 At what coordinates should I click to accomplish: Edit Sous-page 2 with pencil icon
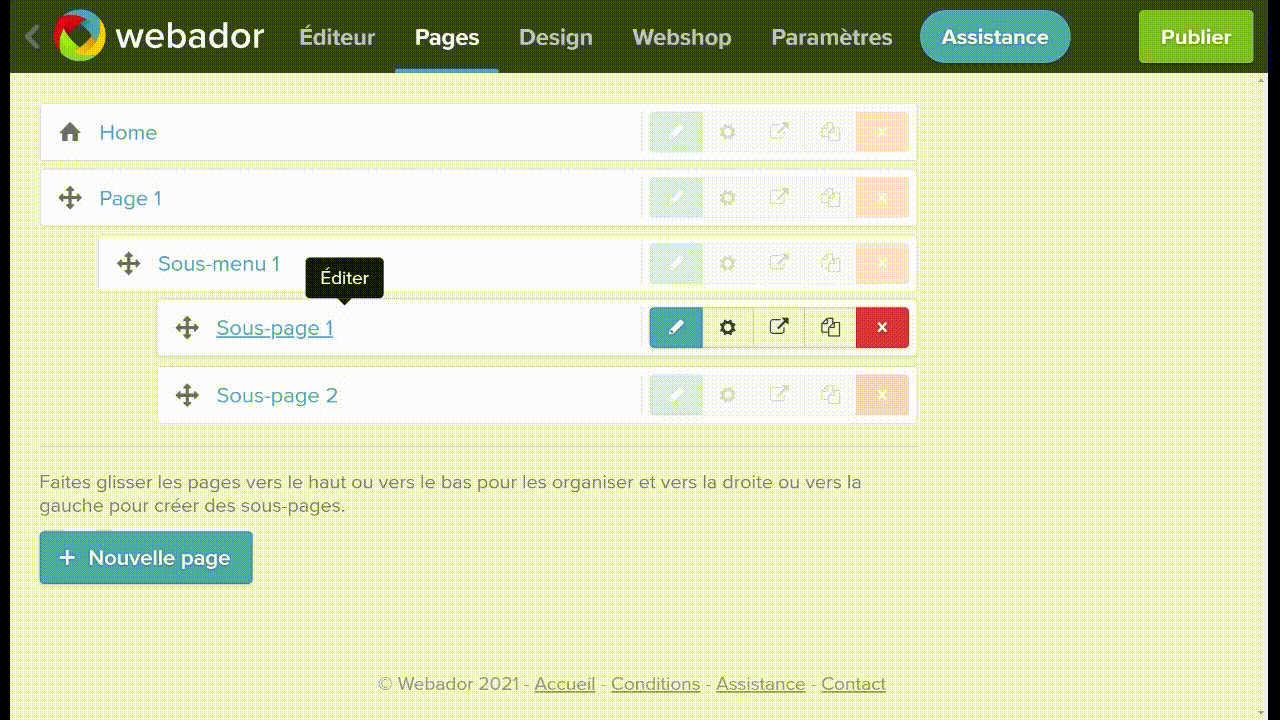point(676,395)
